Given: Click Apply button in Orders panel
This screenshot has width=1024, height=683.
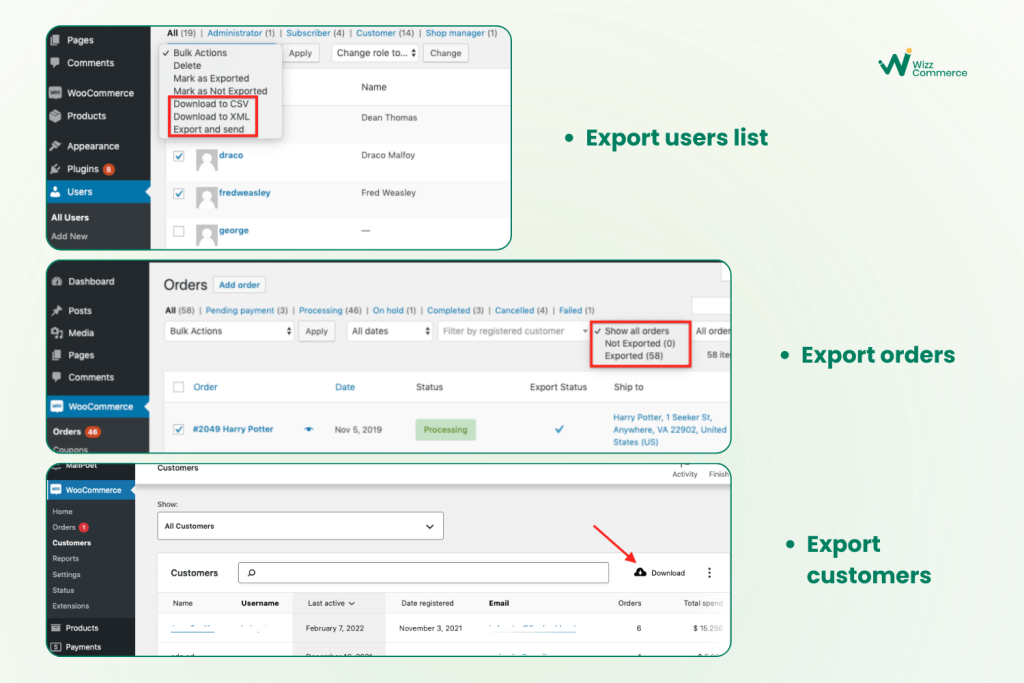Looking at the screenshot, I should coord(317,331).
